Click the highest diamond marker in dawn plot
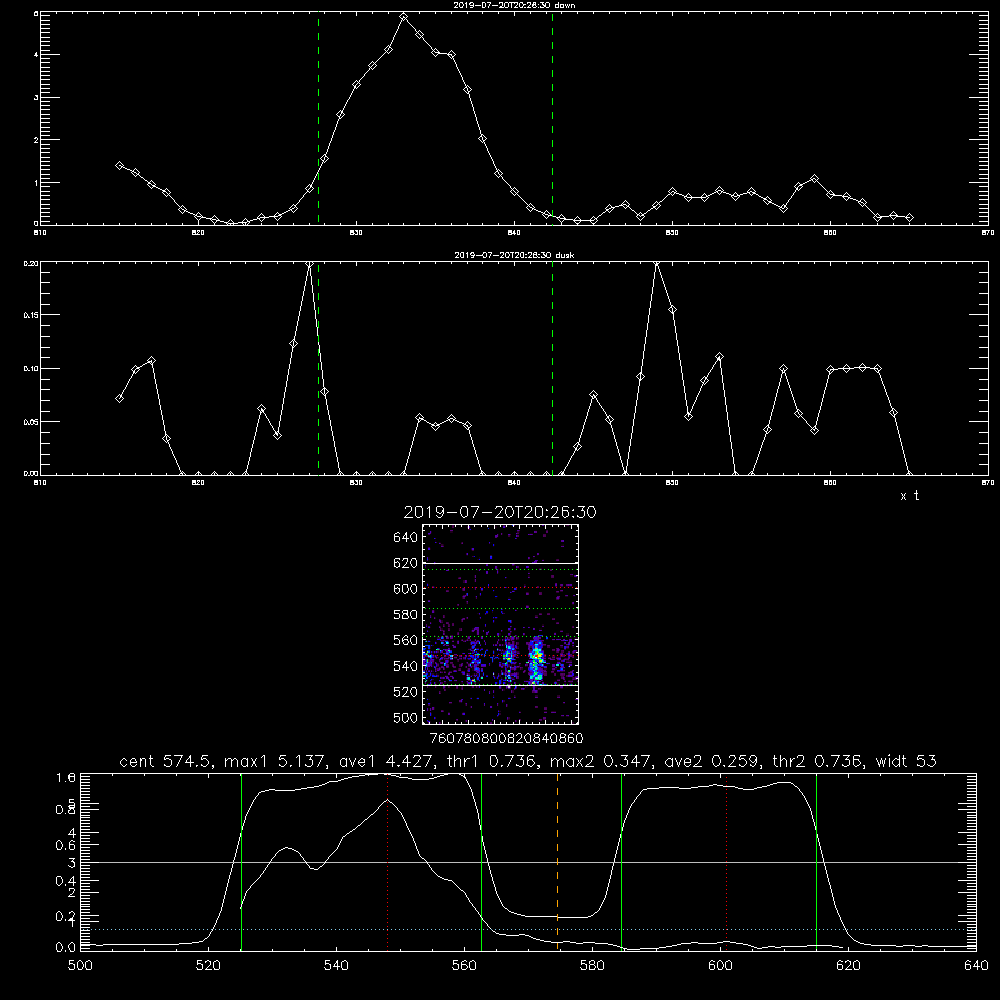The width and height of the screenshot is (1000, 1000). click(x=403, y=17)
